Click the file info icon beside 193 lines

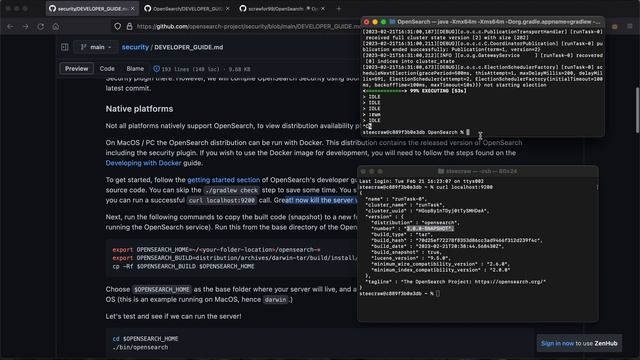(156, 69)
